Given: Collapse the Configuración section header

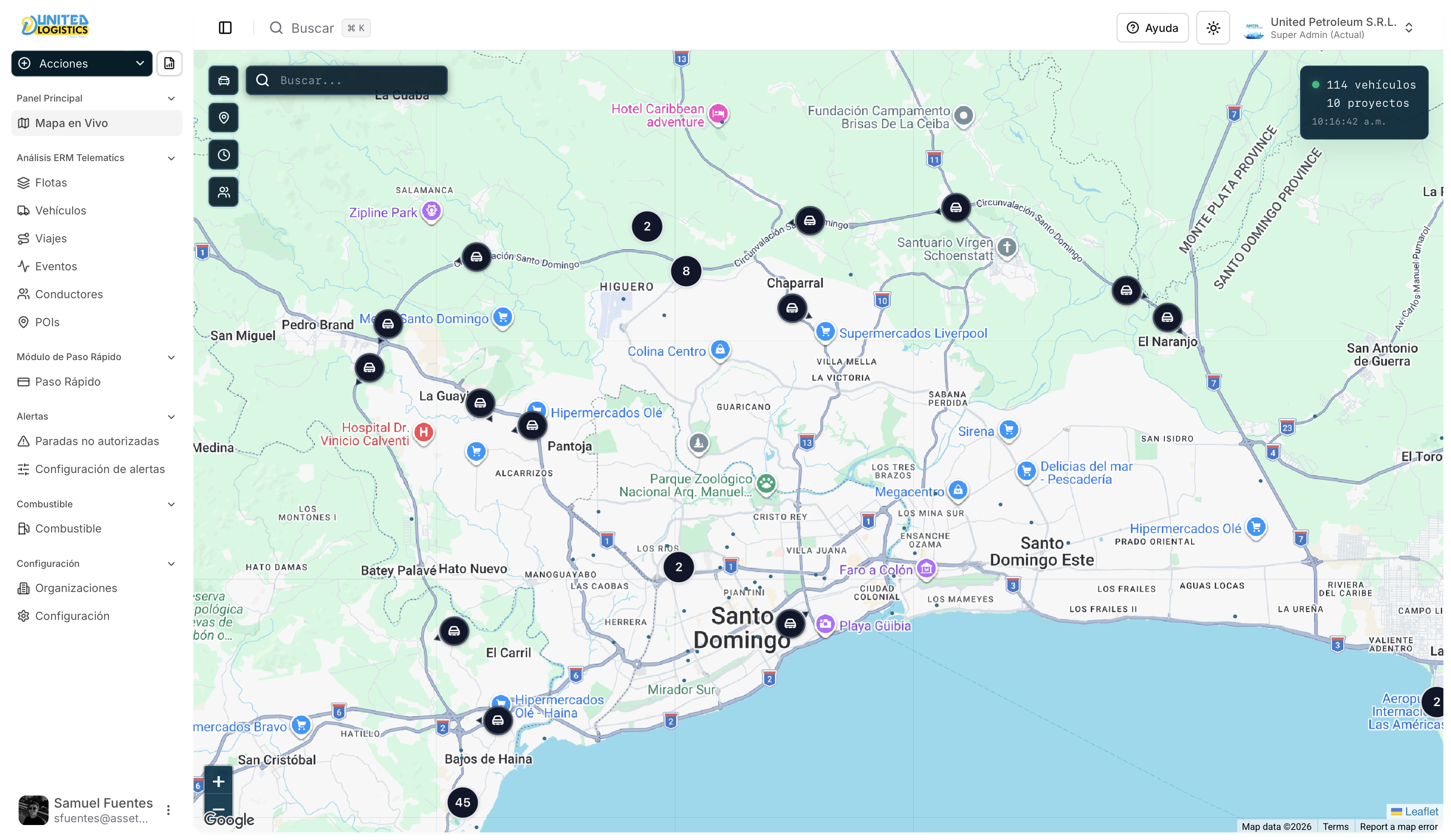Looking at the screenshot, I should (x=171, y=564).
